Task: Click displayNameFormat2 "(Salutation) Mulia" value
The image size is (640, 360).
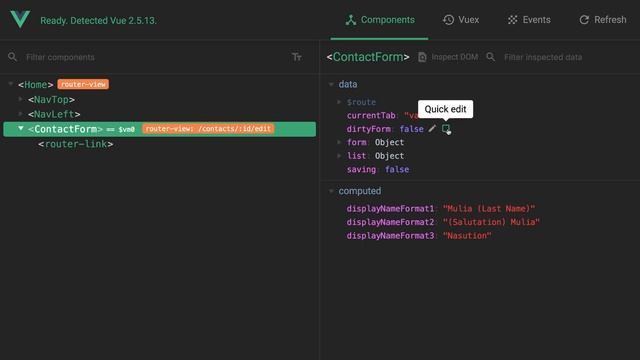Action: coord(491,222)
